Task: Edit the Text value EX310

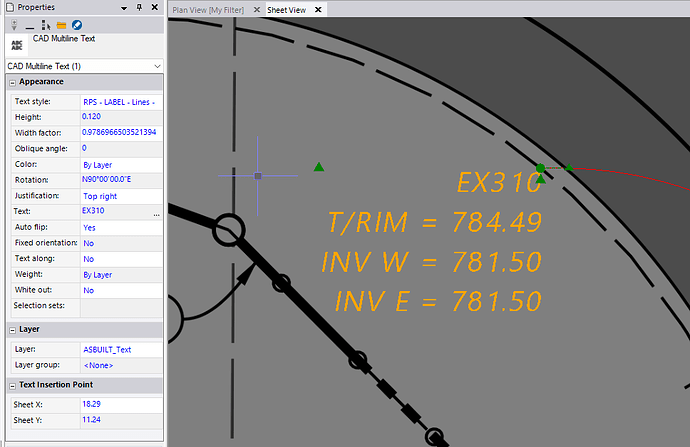Action: pos(116,211)
